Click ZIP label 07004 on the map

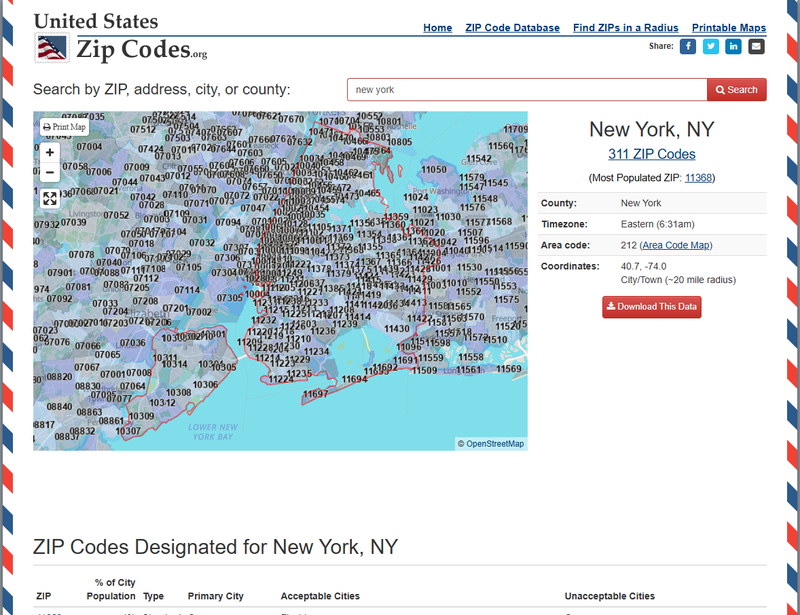pyautogui.click(x=89, y=147)
